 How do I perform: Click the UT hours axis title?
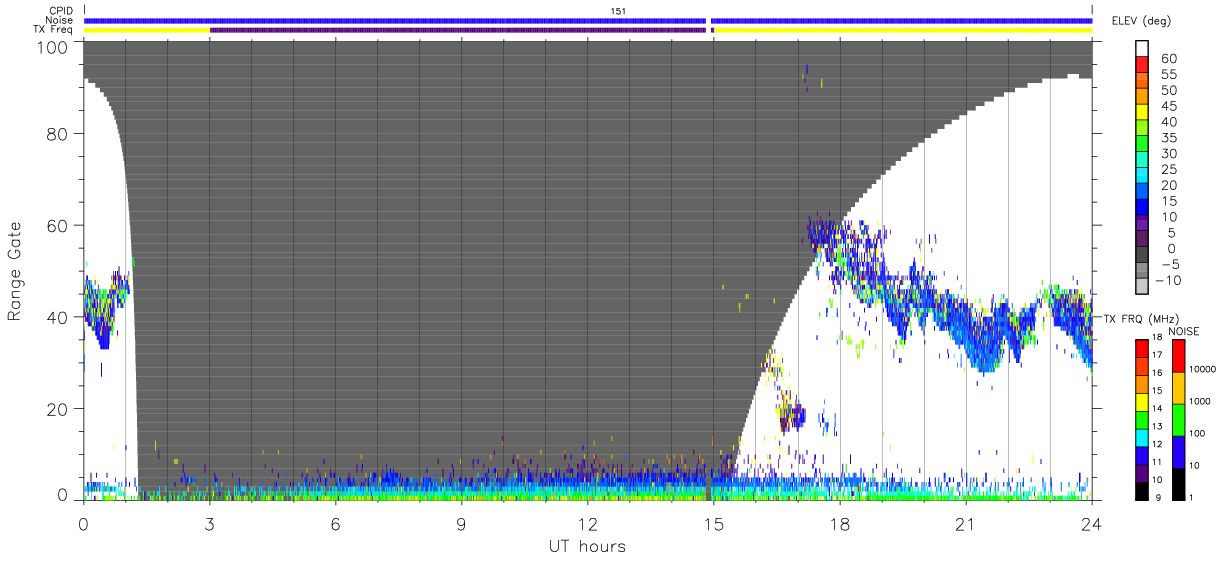[x=587, y=546]
